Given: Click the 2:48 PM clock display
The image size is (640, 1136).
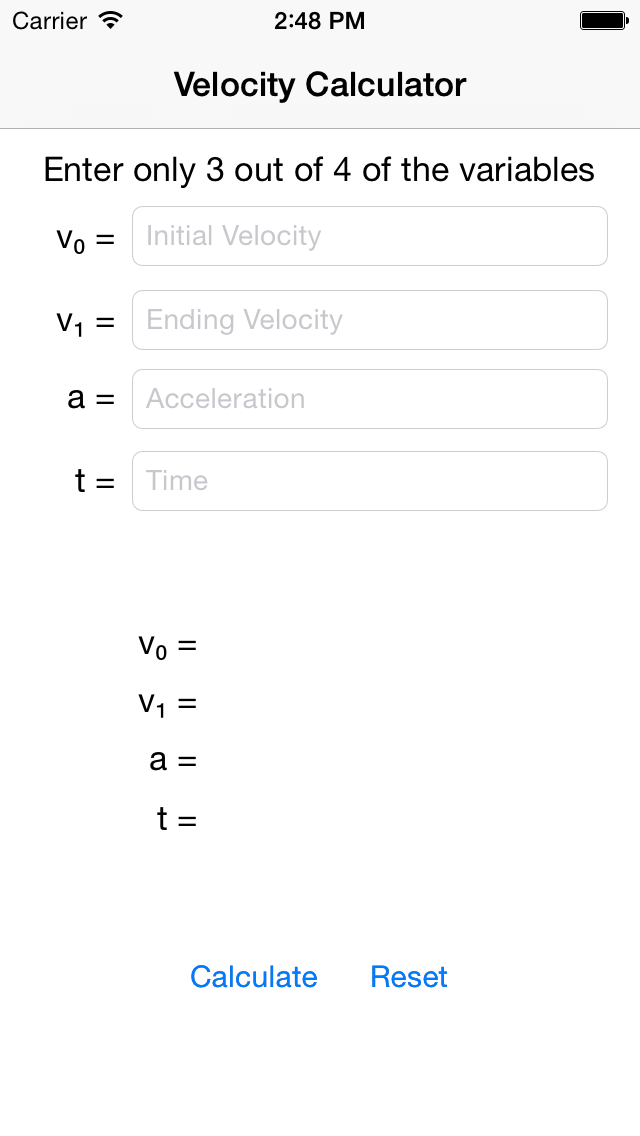Looking at the screenshot, I should pyautogui.click(x=320, y=20).
